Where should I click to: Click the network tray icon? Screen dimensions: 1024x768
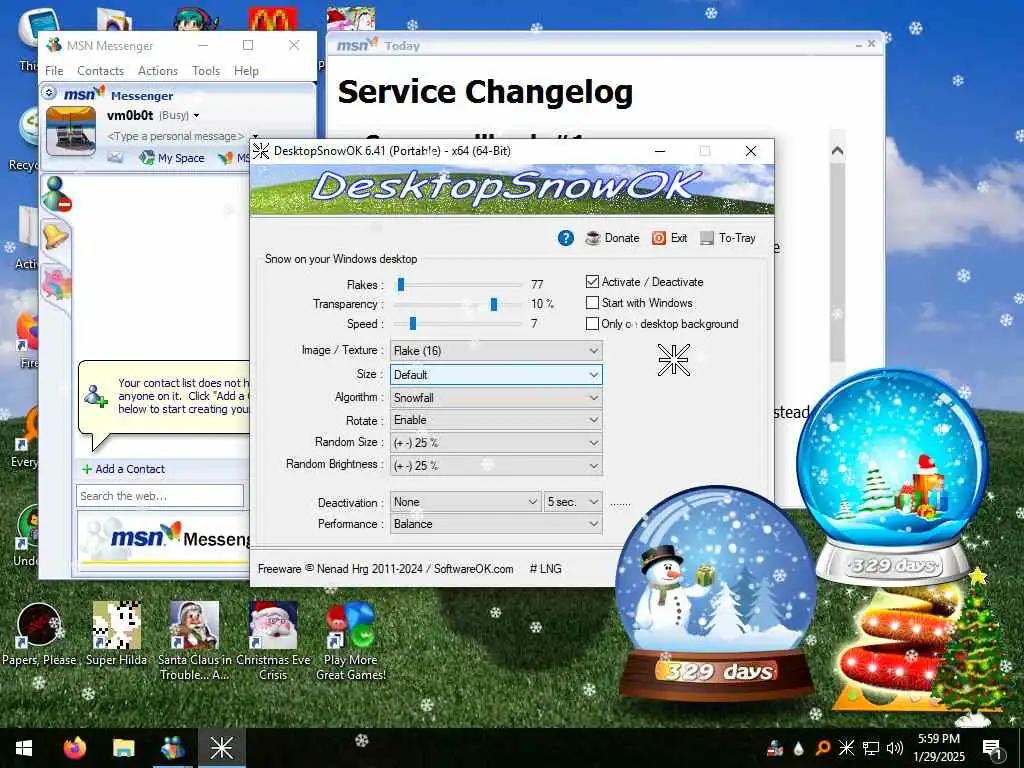click(x=871, y=748)
